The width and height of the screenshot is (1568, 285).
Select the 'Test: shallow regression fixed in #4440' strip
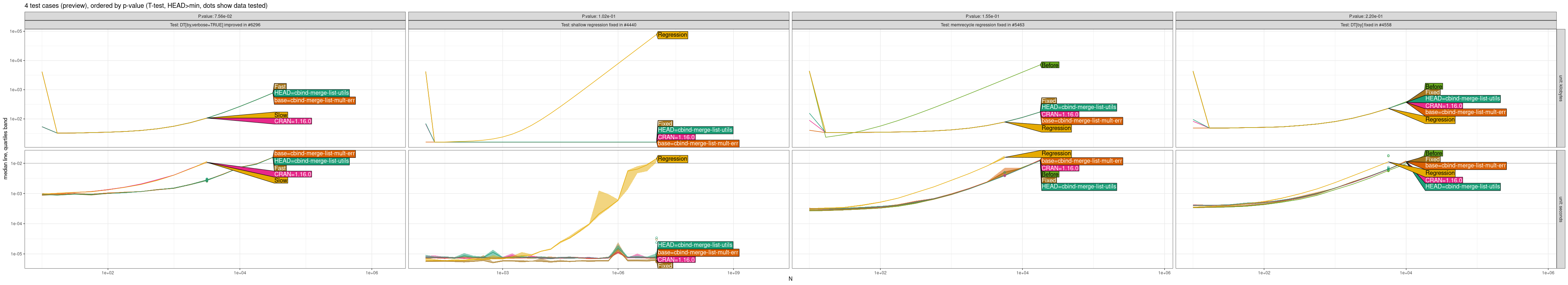(x=598, y=25)
